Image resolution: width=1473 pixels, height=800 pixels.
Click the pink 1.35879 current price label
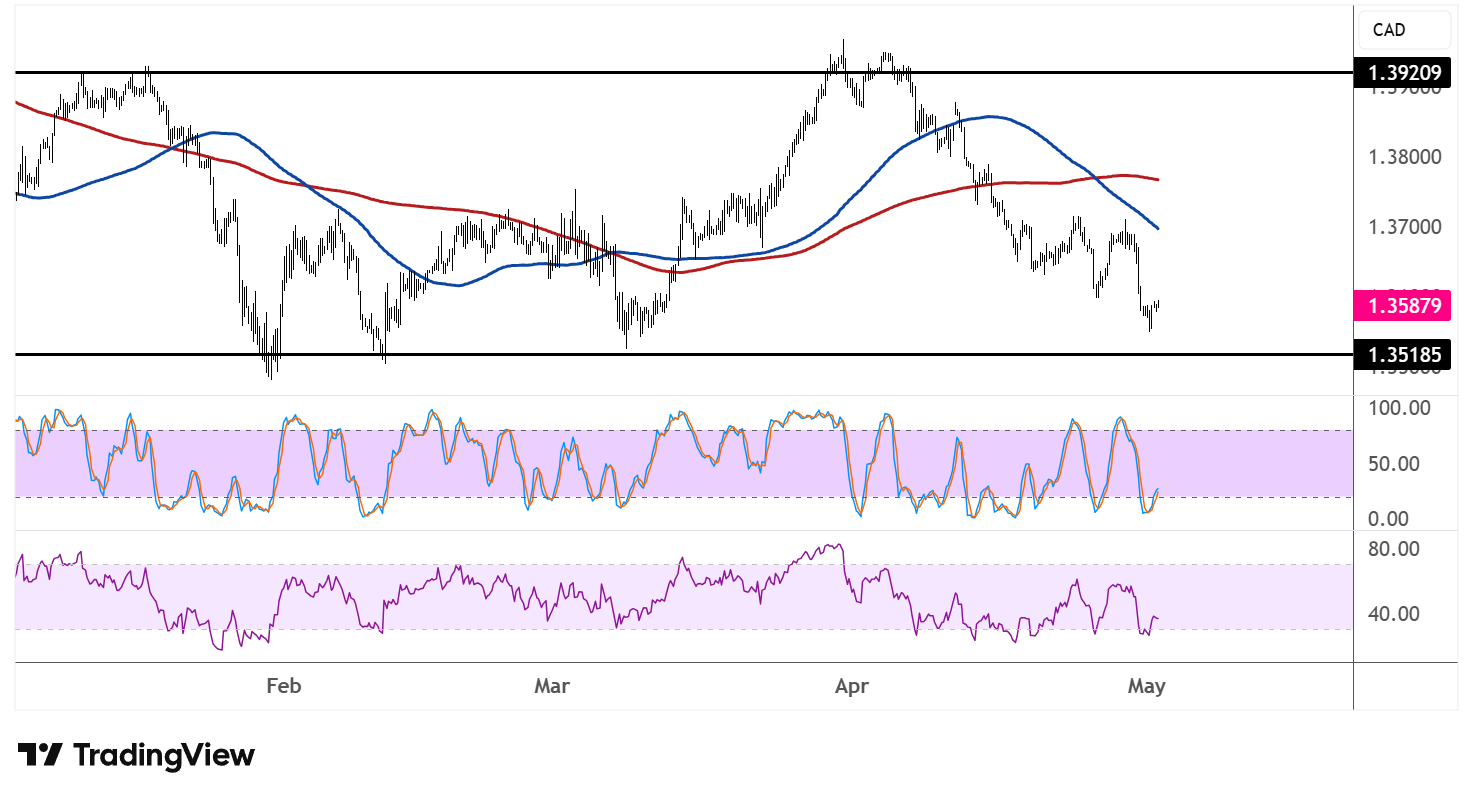coord(1403,305)
